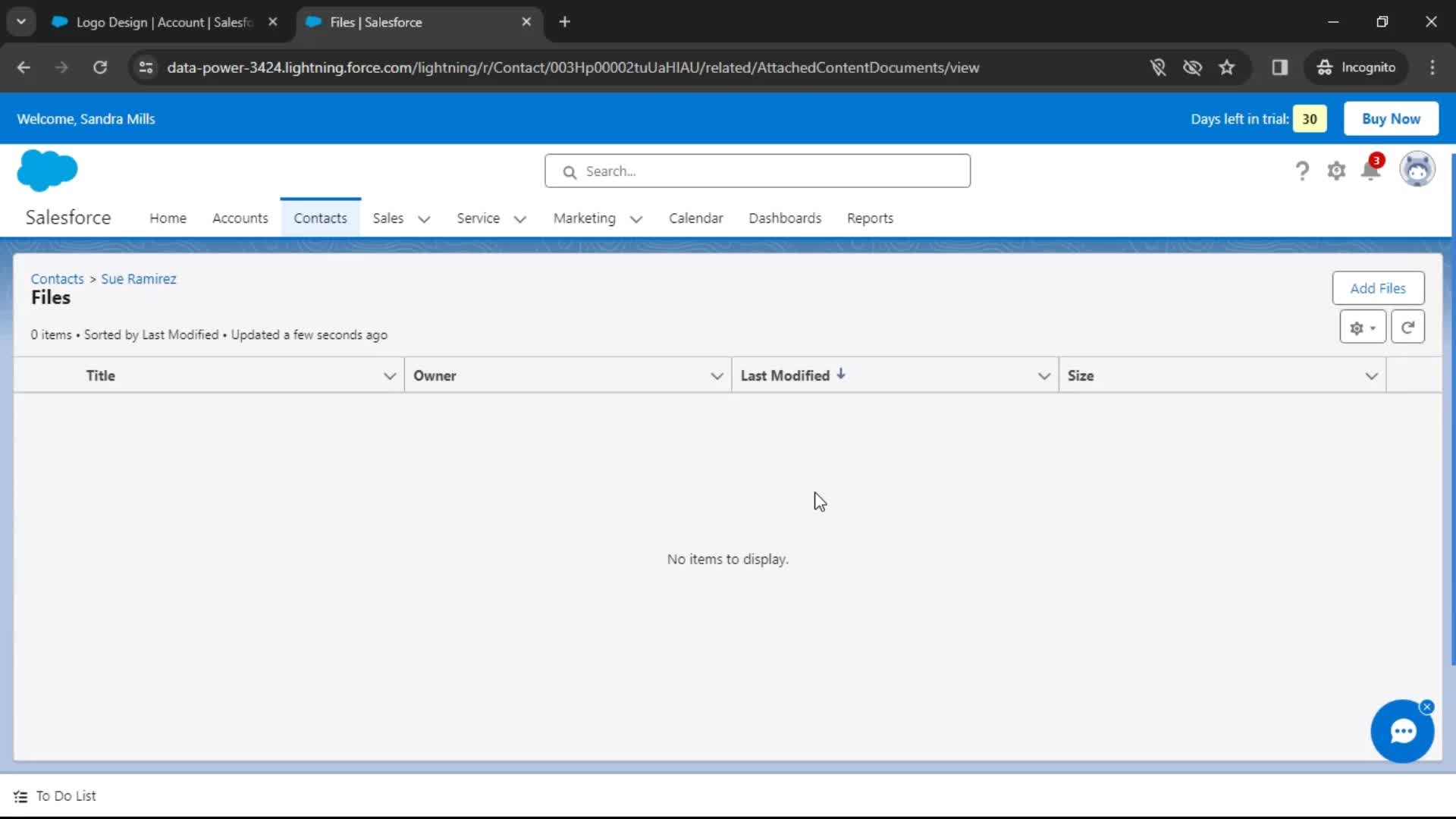Screen dimensions: 1456x819
Task: Open the chat bubble widget
Action: (x=1402, y=731)
